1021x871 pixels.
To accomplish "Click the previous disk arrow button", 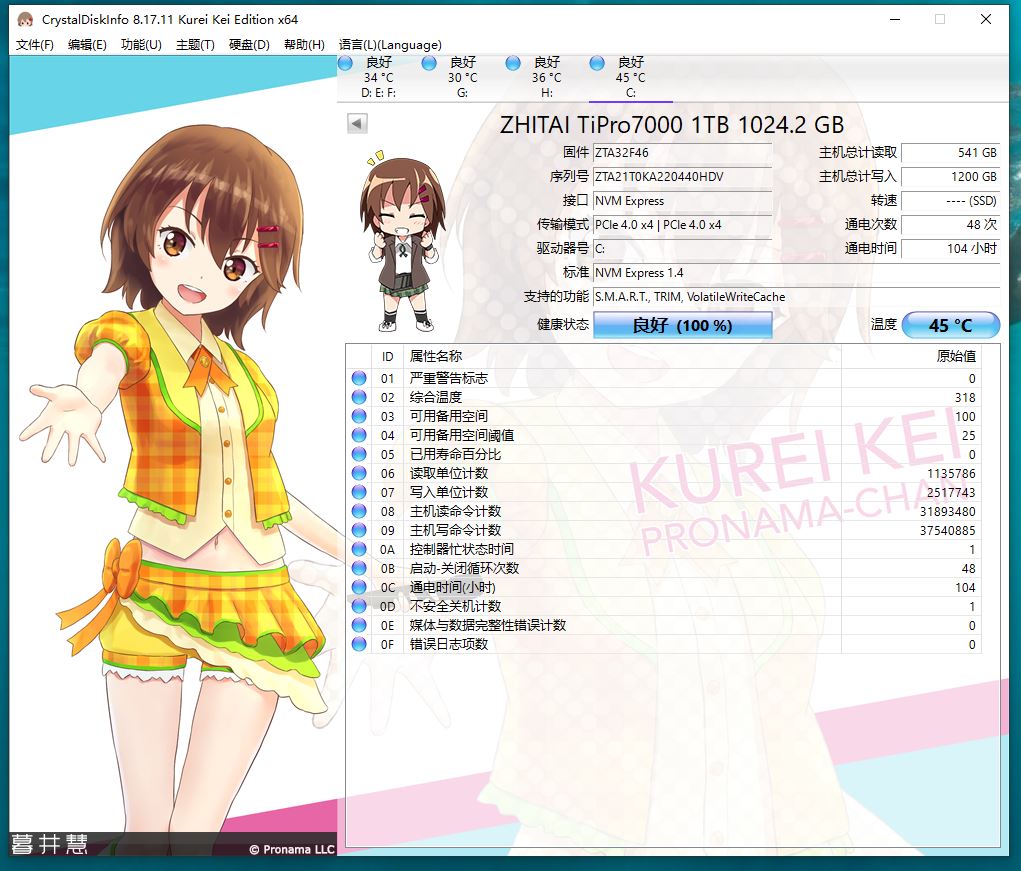I will (x=357, y=123).
